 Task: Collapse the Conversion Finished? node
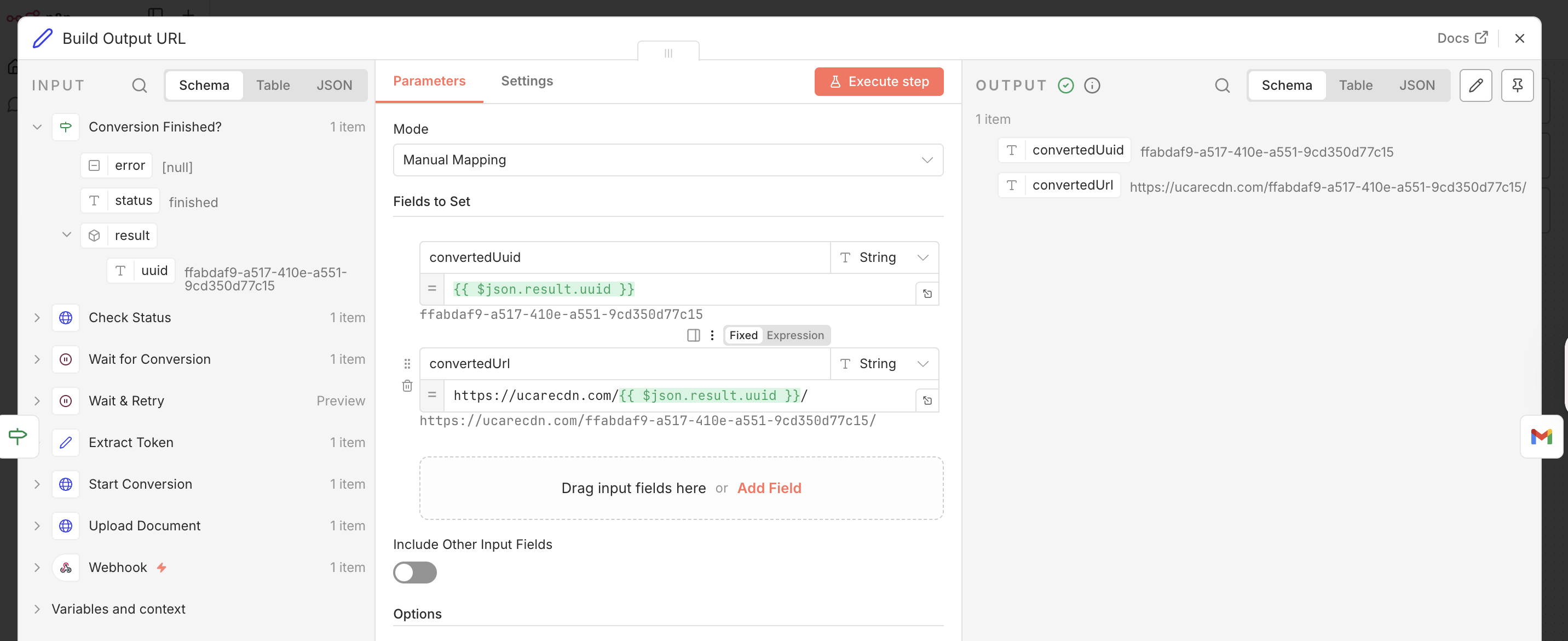37,127
